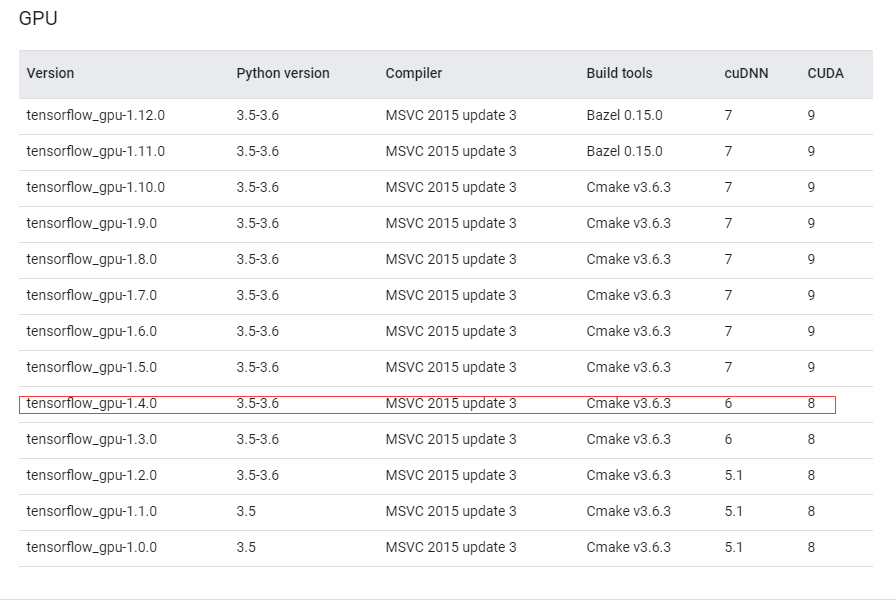The height and width of the screenshot is (607, 896).
Task: Click the tensorflow_gpu-1.1.0 cell
Action: [91, 512]
